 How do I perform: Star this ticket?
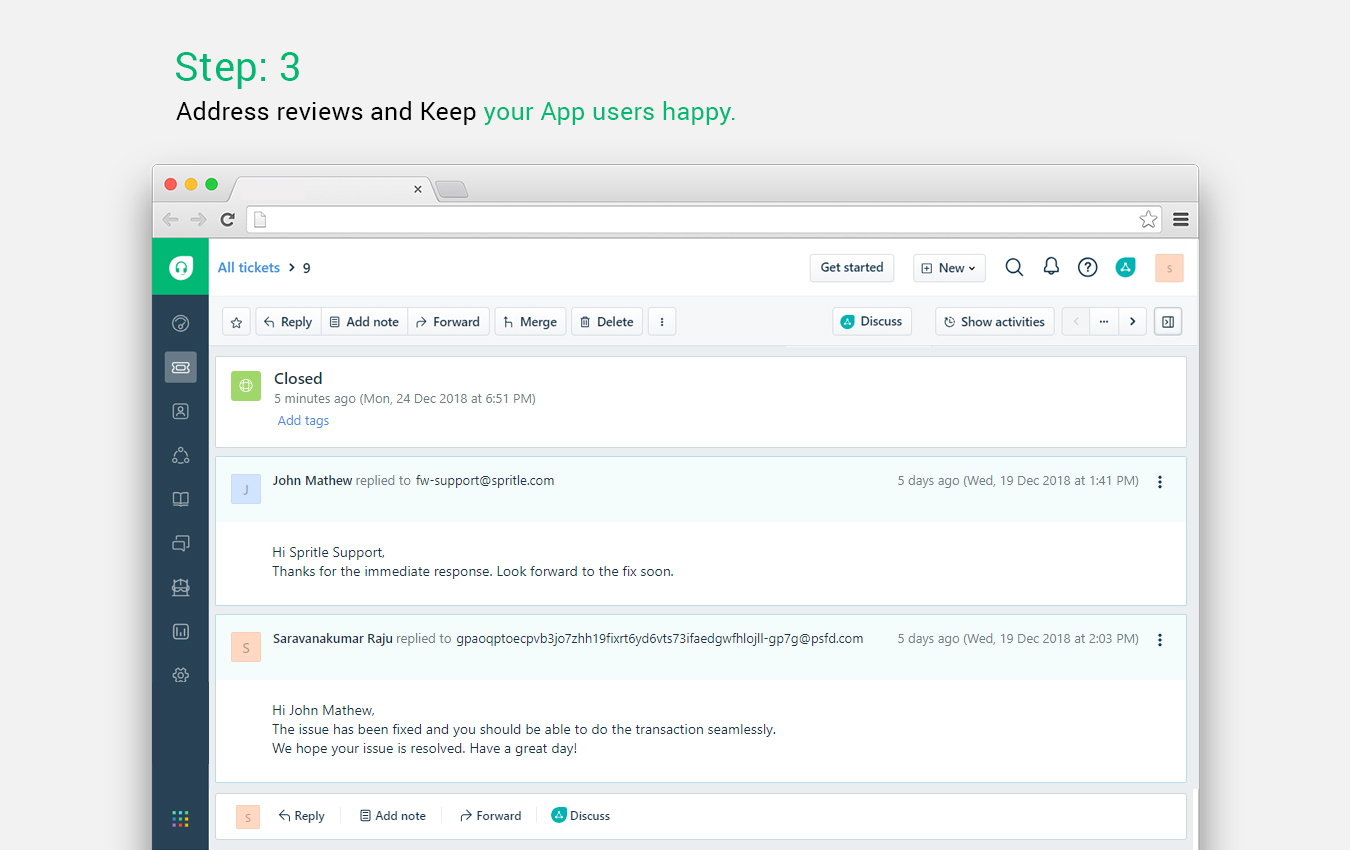(x=236, y=322)
